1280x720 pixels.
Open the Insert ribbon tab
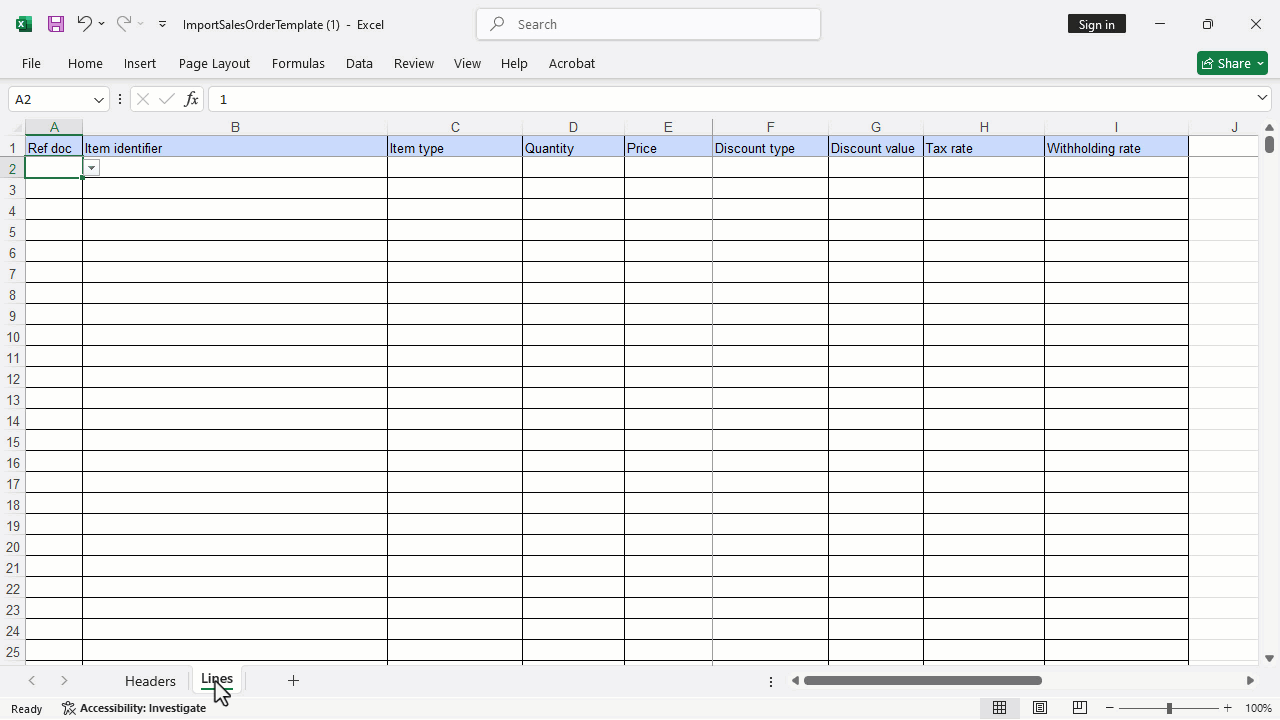coord(140,63)
